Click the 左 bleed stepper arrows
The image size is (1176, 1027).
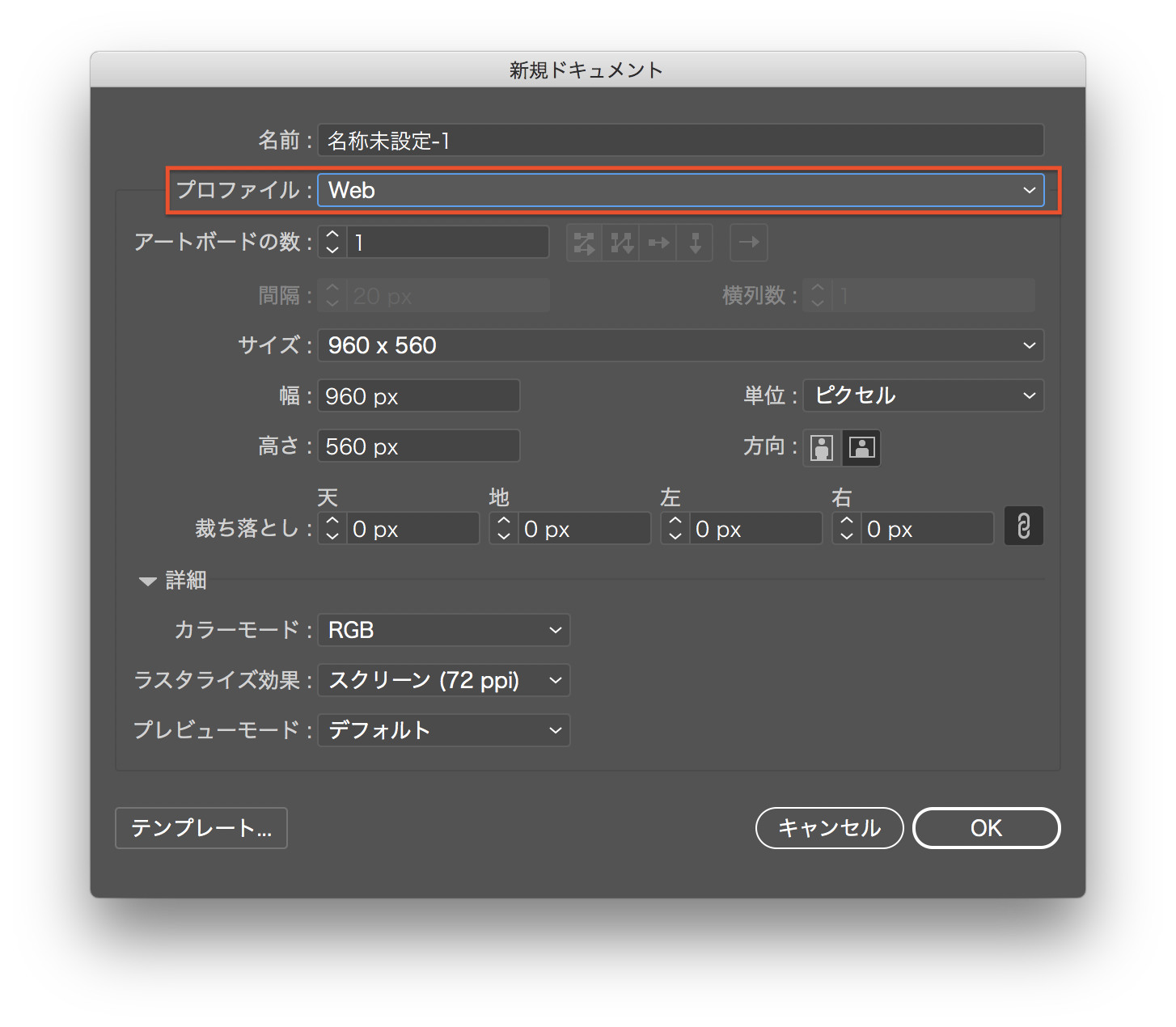coord(675,528)
